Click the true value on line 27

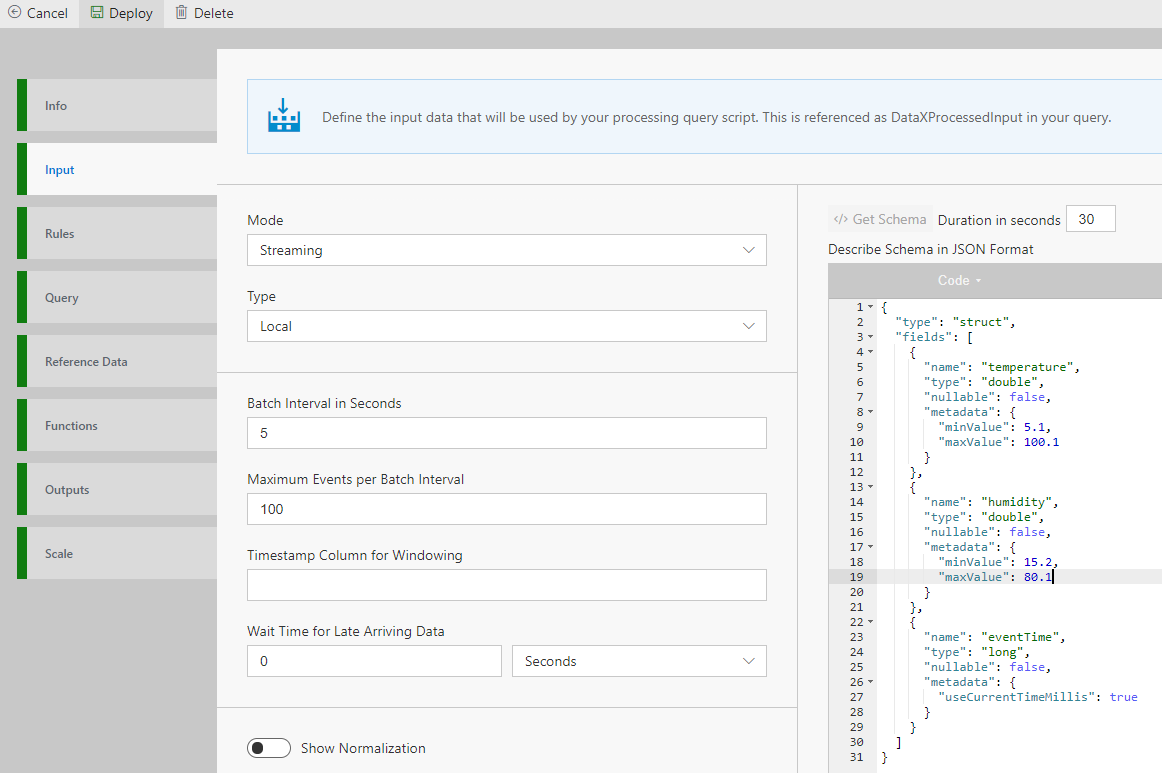1123,697
